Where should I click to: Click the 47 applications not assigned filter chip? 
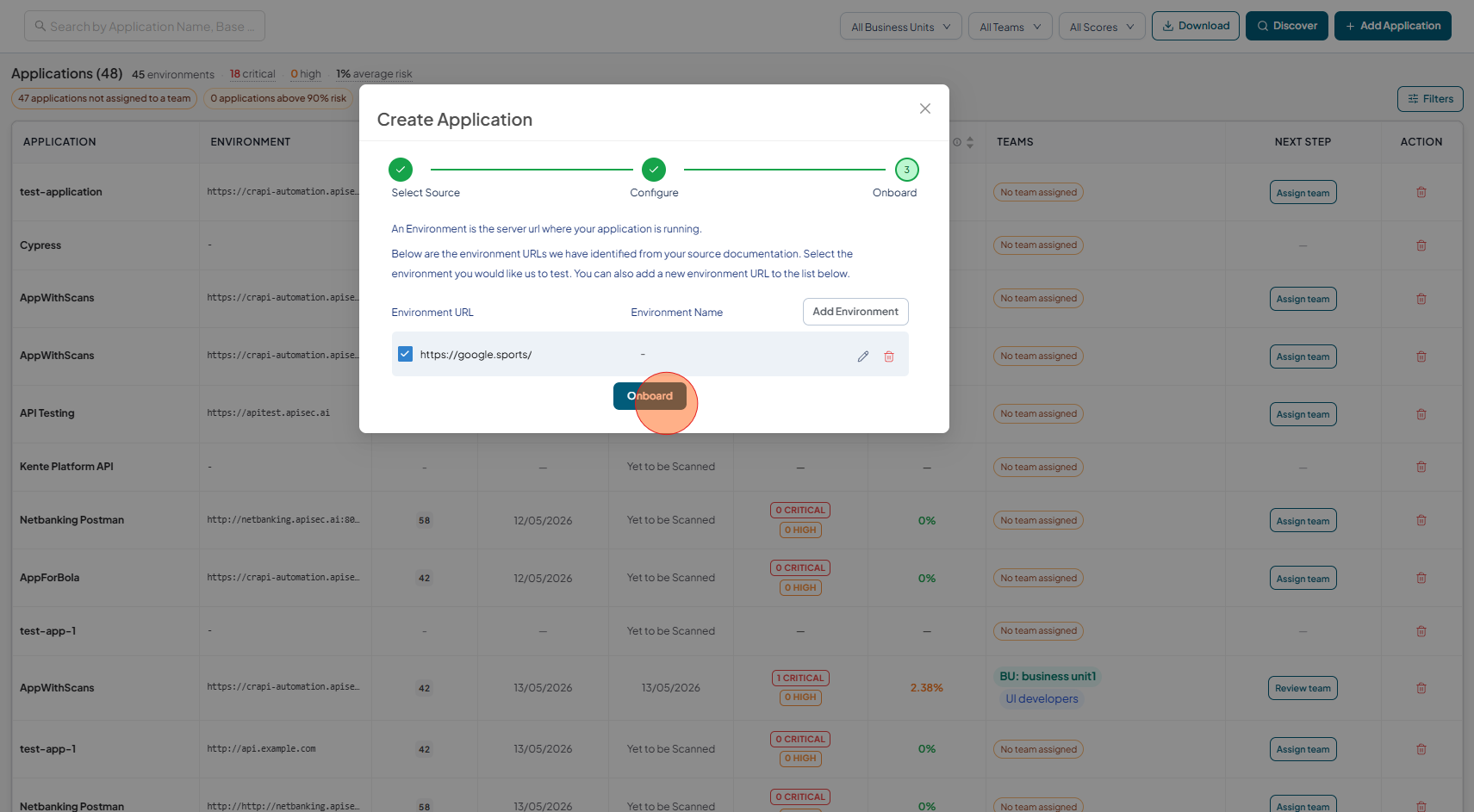click(104, 98)
